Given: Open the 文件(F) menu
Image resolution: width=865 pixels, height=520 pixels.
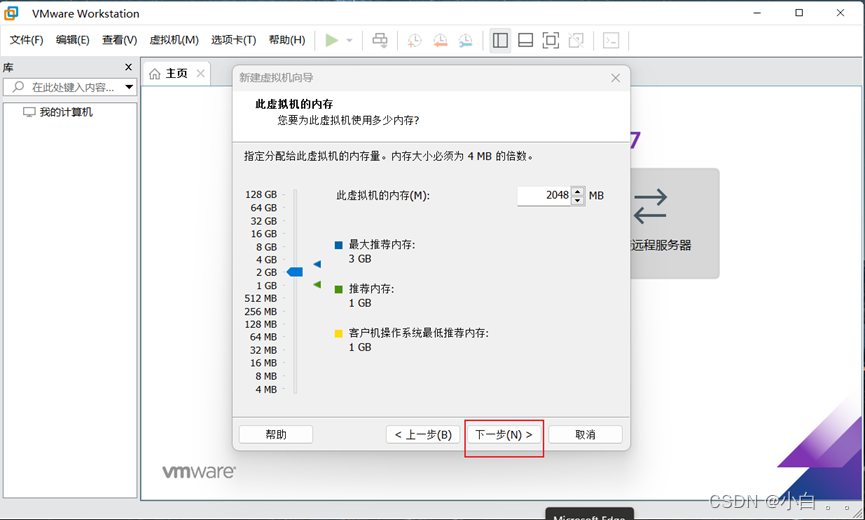Looking at the screenshot, I should [x=26, y=40].
